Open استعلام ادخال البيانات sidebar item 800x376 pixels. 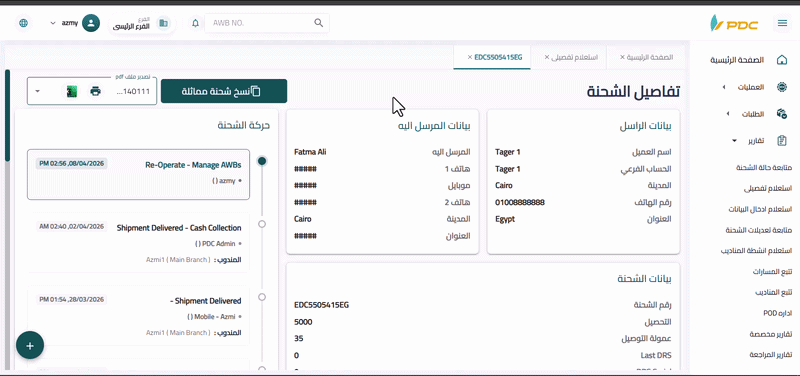[x=760, y=209]
